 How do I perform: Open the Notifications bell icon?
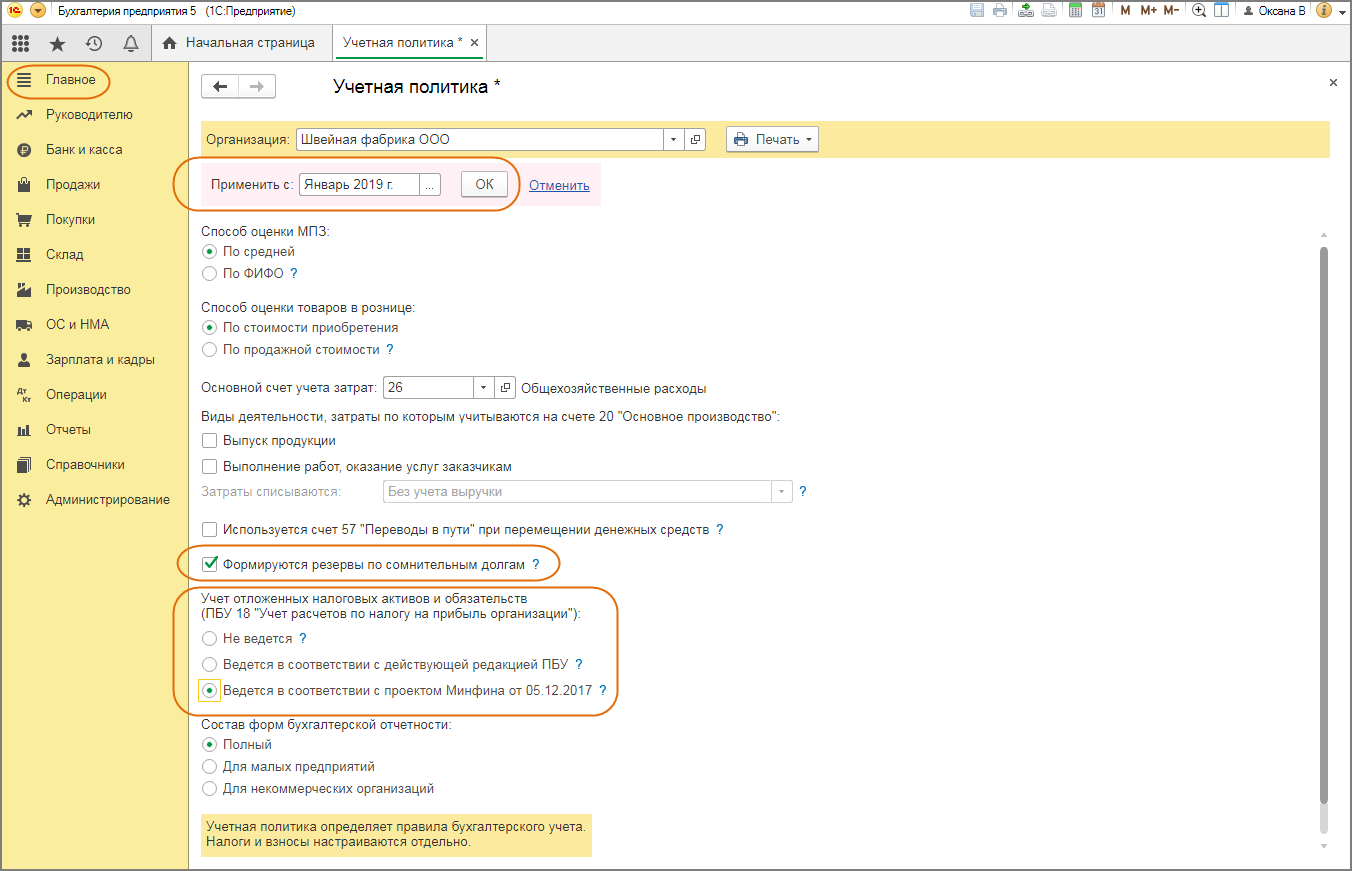point(130,43)
